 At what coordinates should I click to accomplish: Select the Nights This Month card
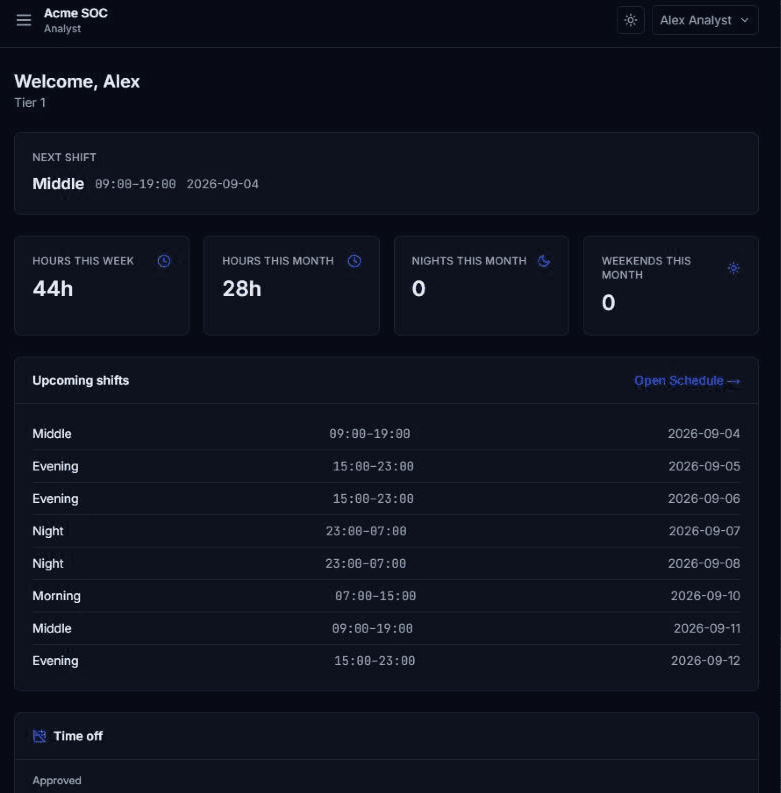(481, 286)
